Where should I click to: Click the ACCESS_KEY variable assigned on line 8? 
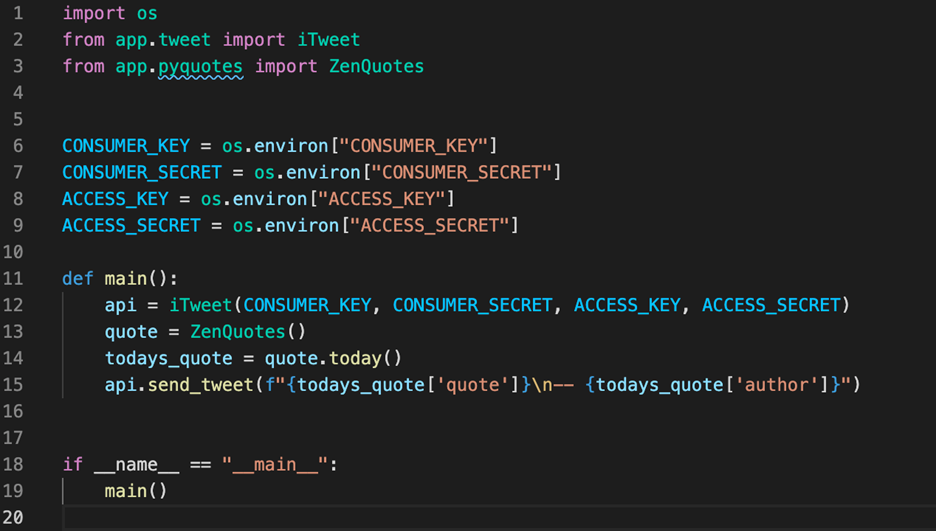pyautogui.click(x=115, y=199)
